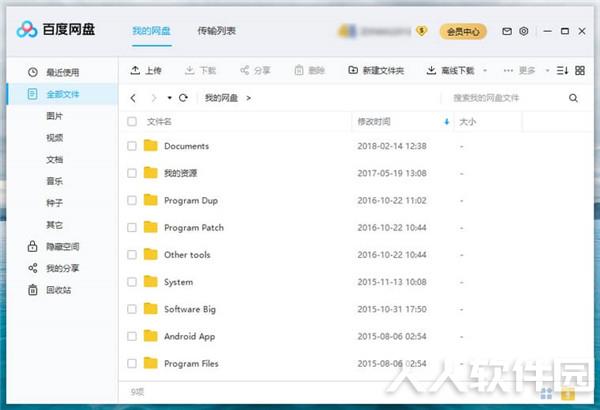Image resolution: width=600 pixels, height=410 pixels.
Task: Select 文档 category in the sidebar
Action: (54, 159)
